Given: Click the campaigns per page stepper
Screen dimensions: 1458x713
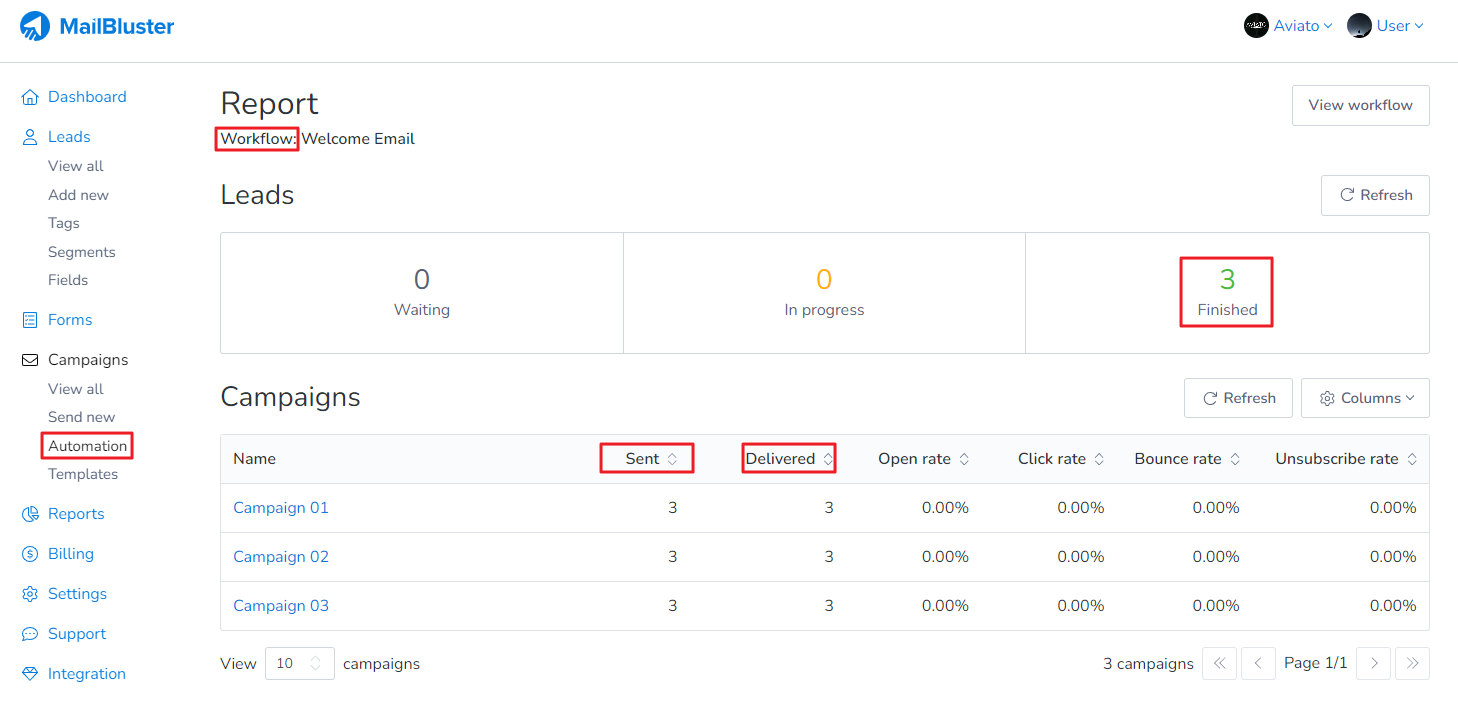Looking at the screenshot, I should coord(316,663).
